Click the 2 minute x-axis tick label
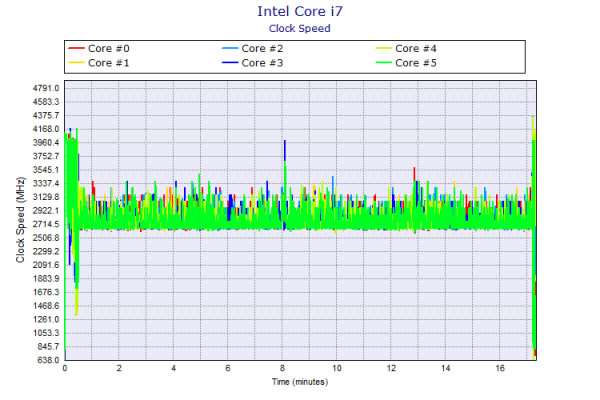Image resolution: width=600 pixels, height=400 pixels. pos(119,368)
